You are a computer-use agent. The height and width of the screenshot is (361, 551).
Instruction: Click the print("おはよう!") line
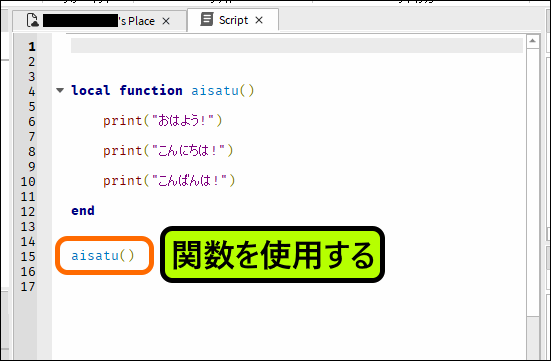[162, 121]
